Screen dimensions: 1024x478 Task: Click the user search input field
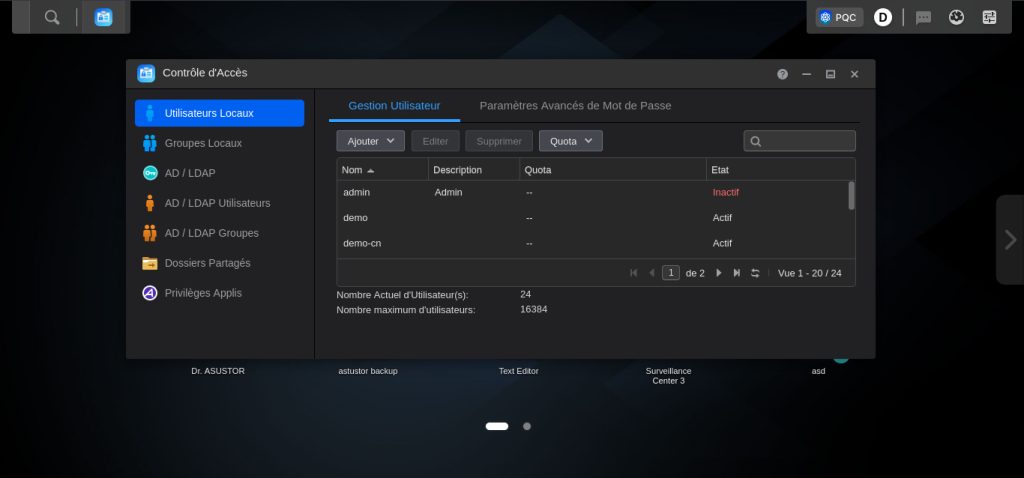click(x=799, y=141)
